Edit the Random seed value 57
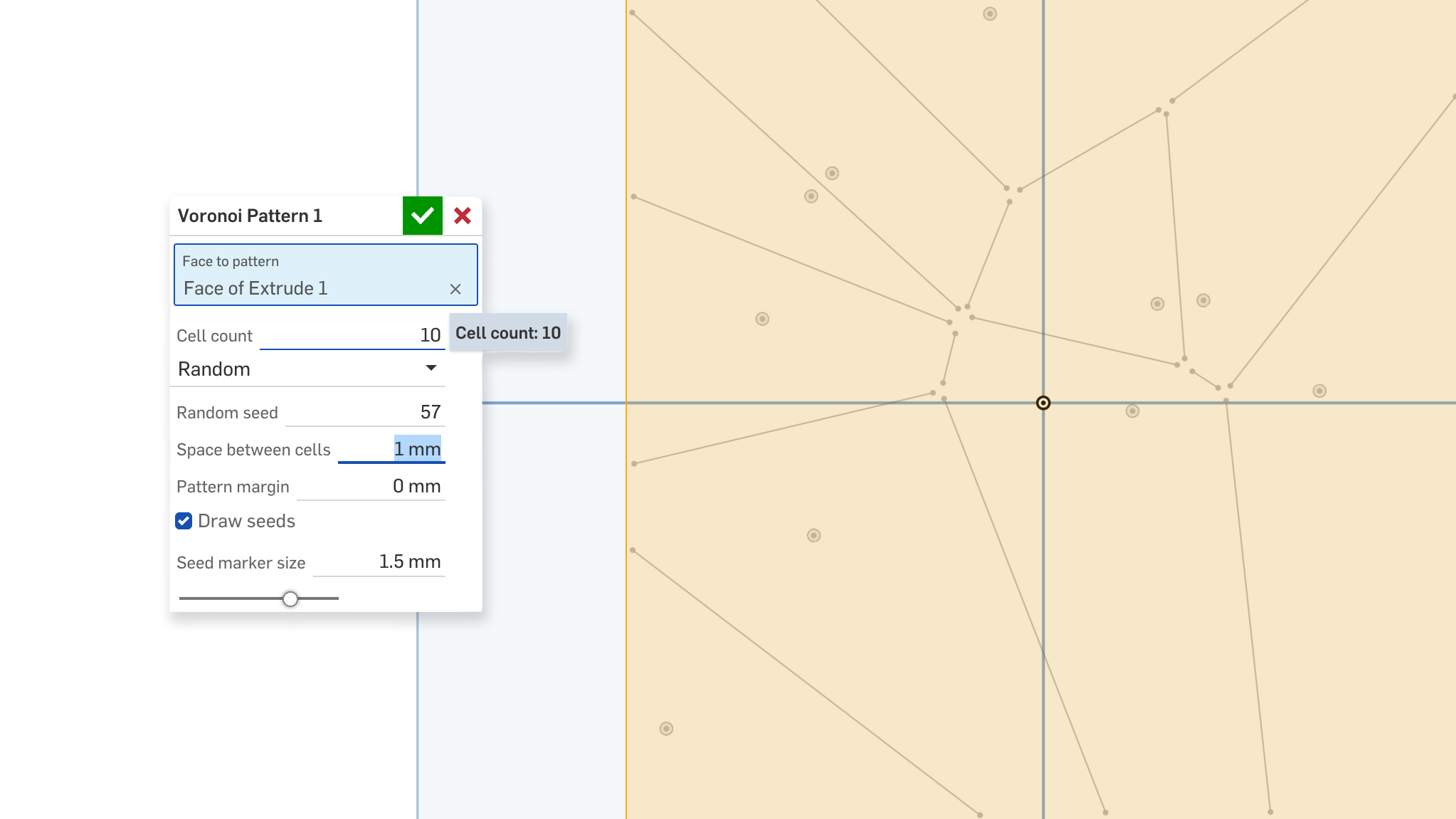 pyautogui.click(x=365, y=412)
